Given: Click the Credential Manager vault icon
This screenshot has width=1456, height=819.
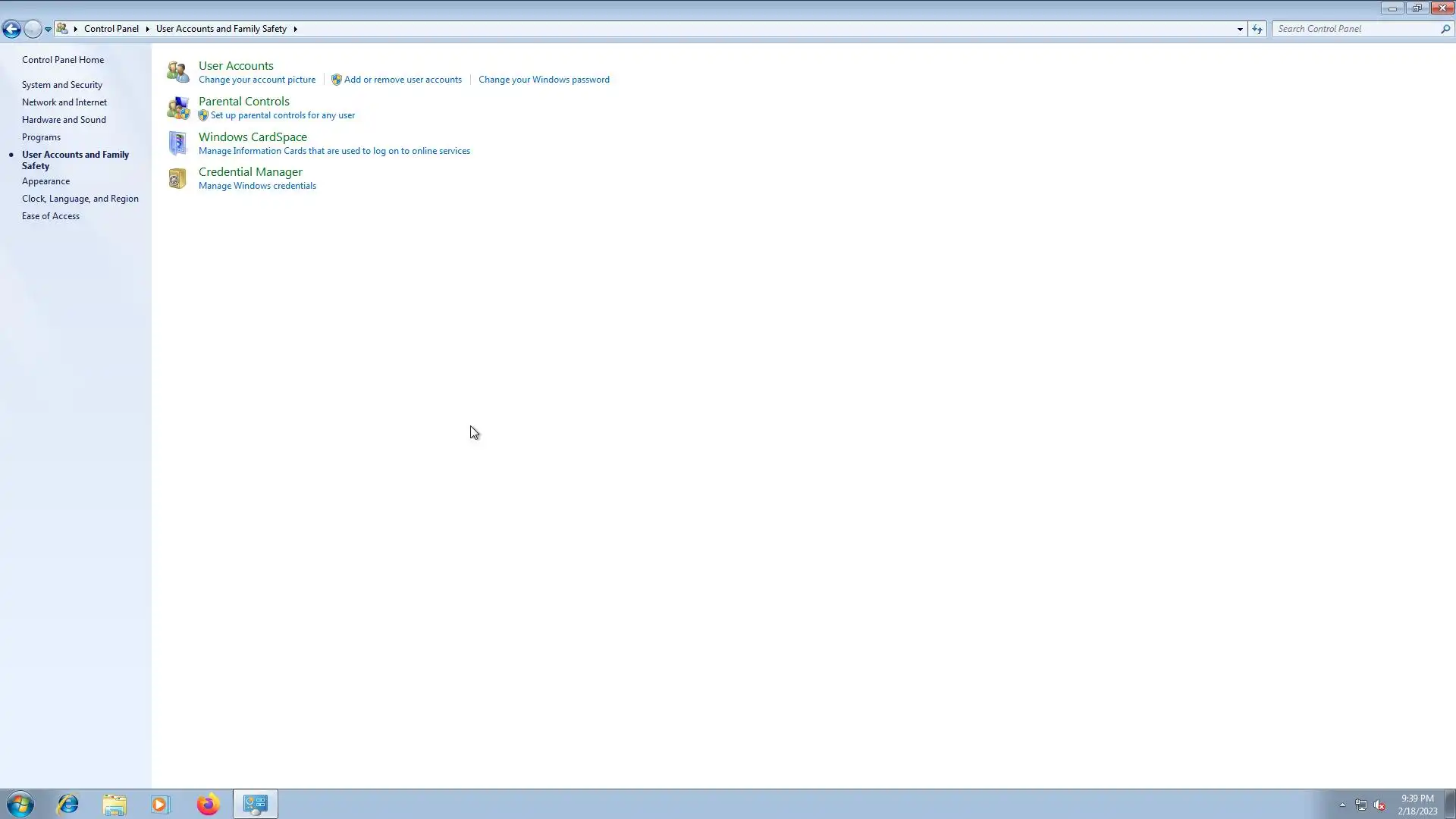Looking at the screenshot, I should point(177,178).
